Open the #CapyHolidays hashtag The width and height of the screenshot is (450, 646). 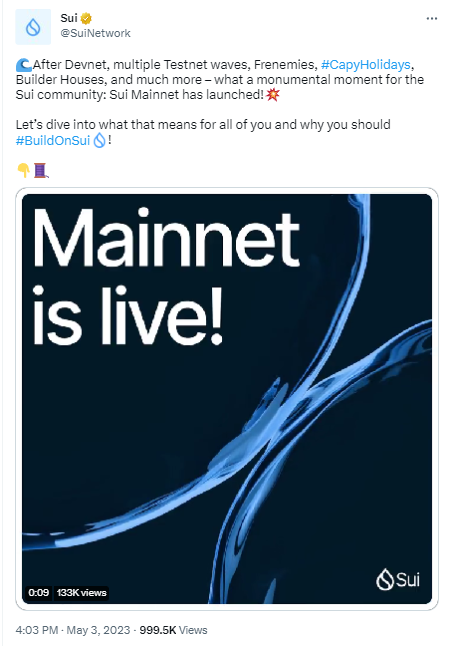[x=366, y=65]
